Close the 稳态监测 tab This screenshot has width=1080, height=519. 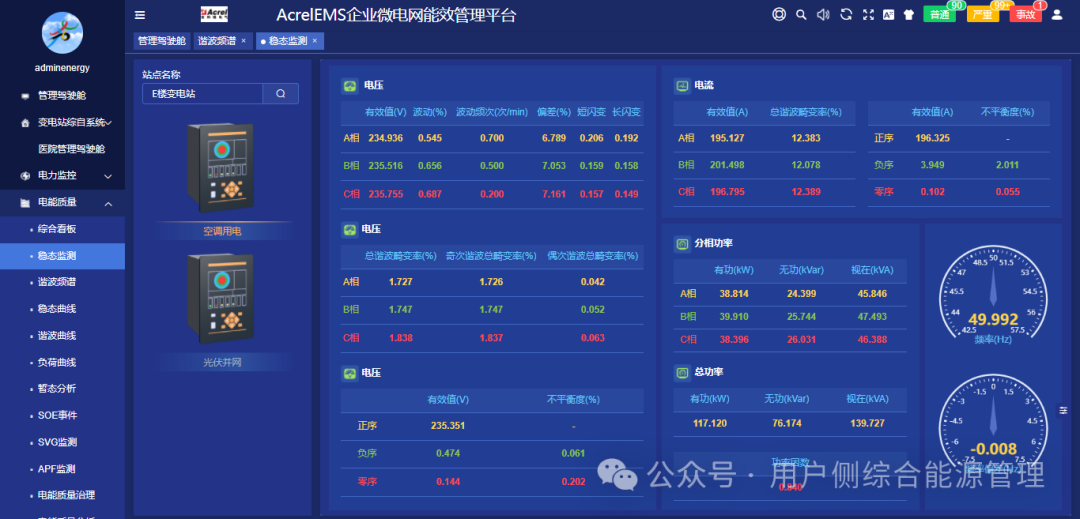click(x=315, y=41)
